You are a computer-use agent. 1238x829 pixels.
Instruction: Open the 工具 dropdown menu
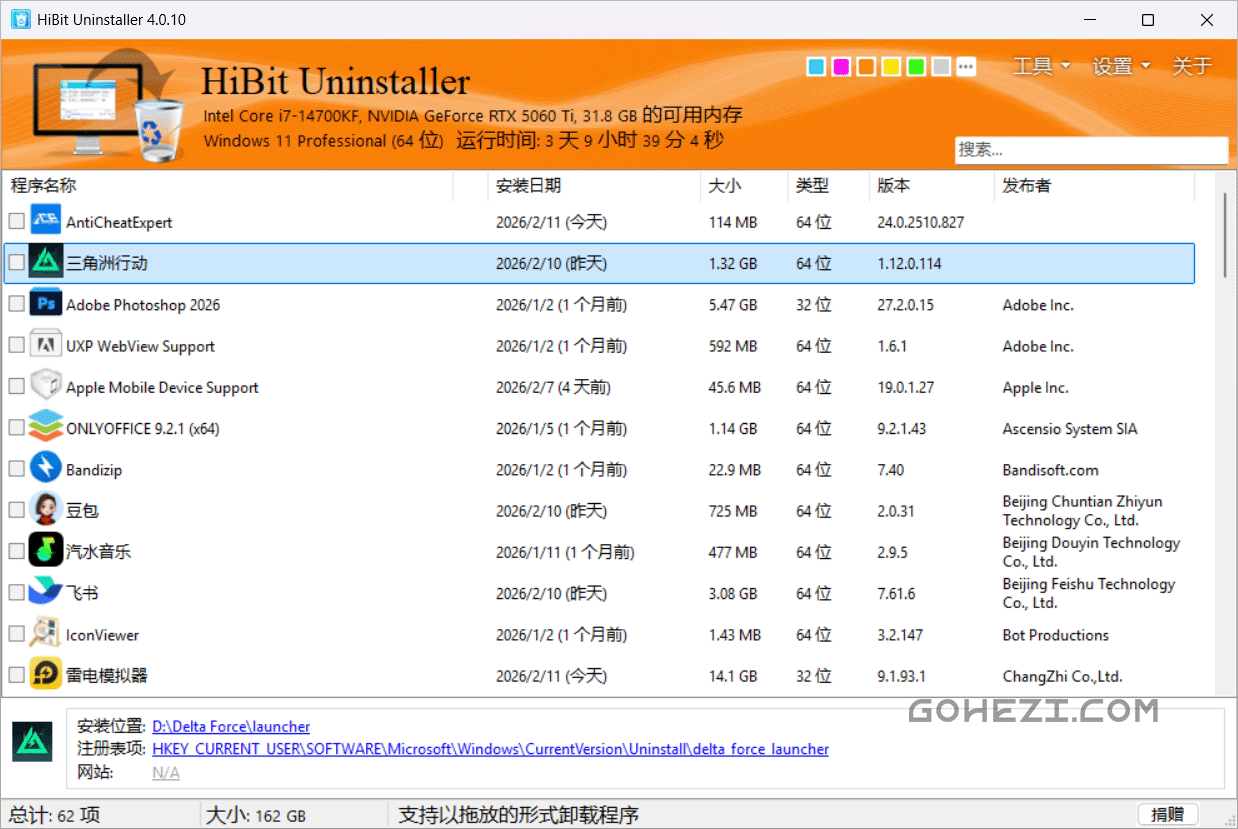[1041, 66]
